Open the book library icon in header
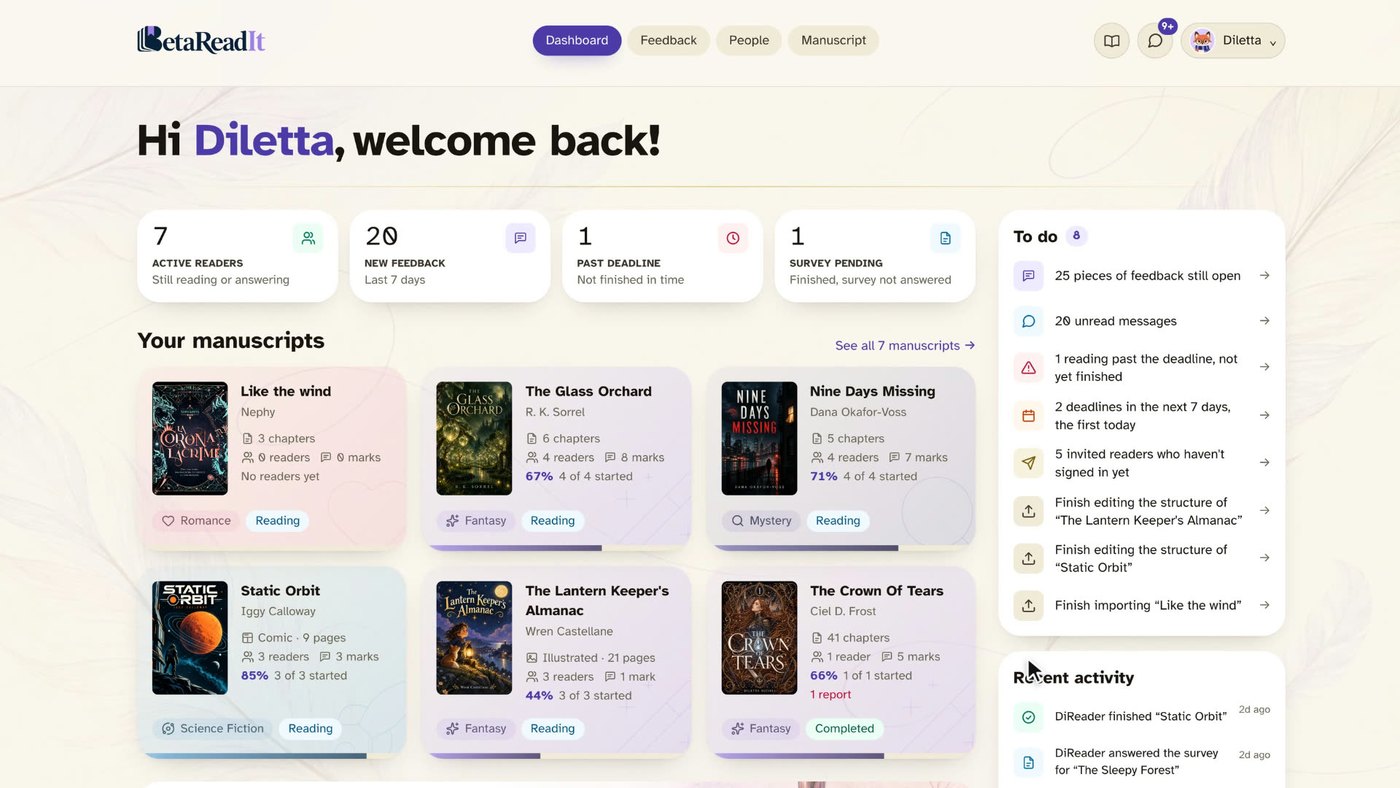This screenshot has height=788, width=1400. (x=1111, y=41)
